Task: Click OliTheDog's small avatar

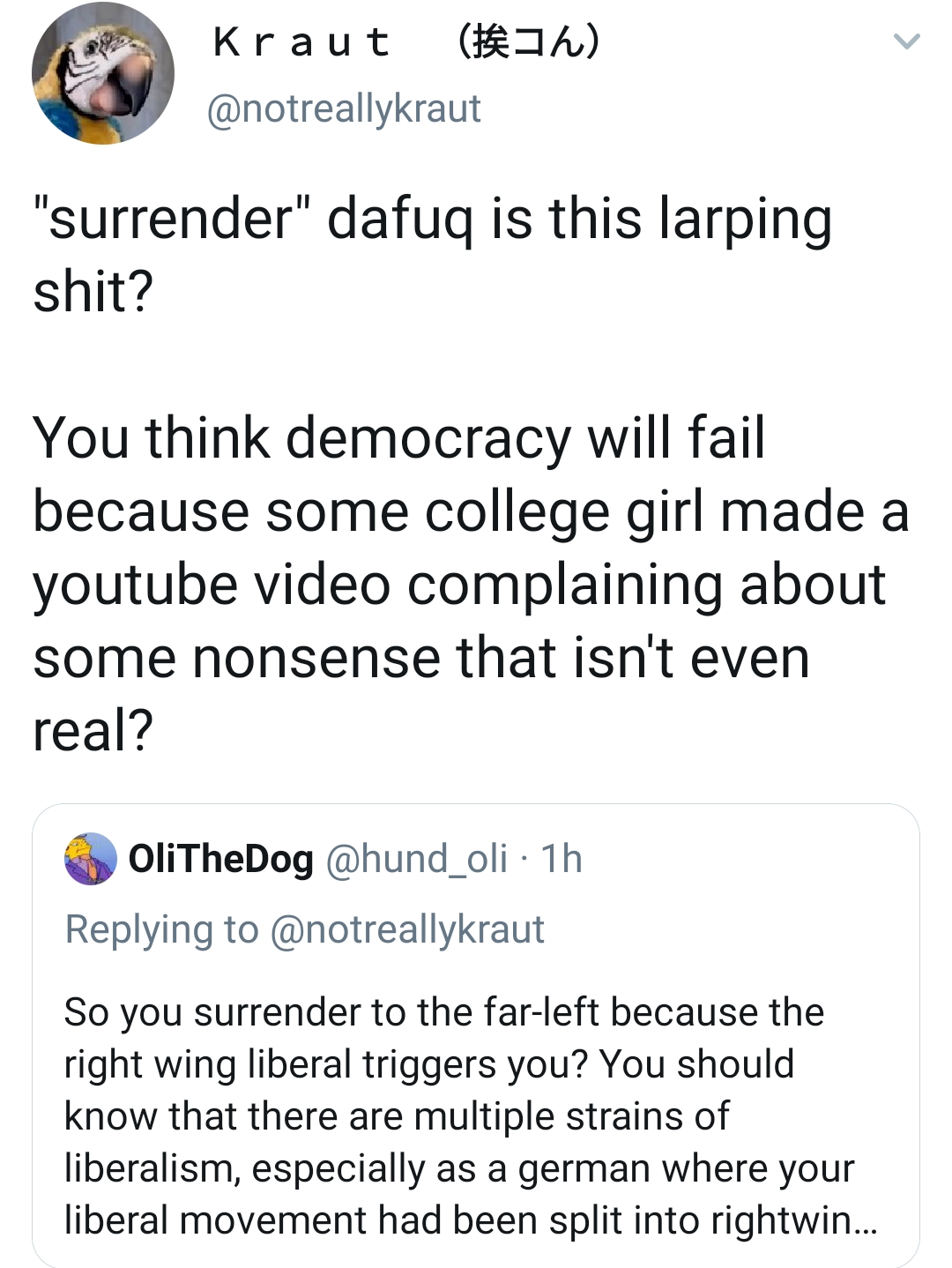Action: click(90, 858)
